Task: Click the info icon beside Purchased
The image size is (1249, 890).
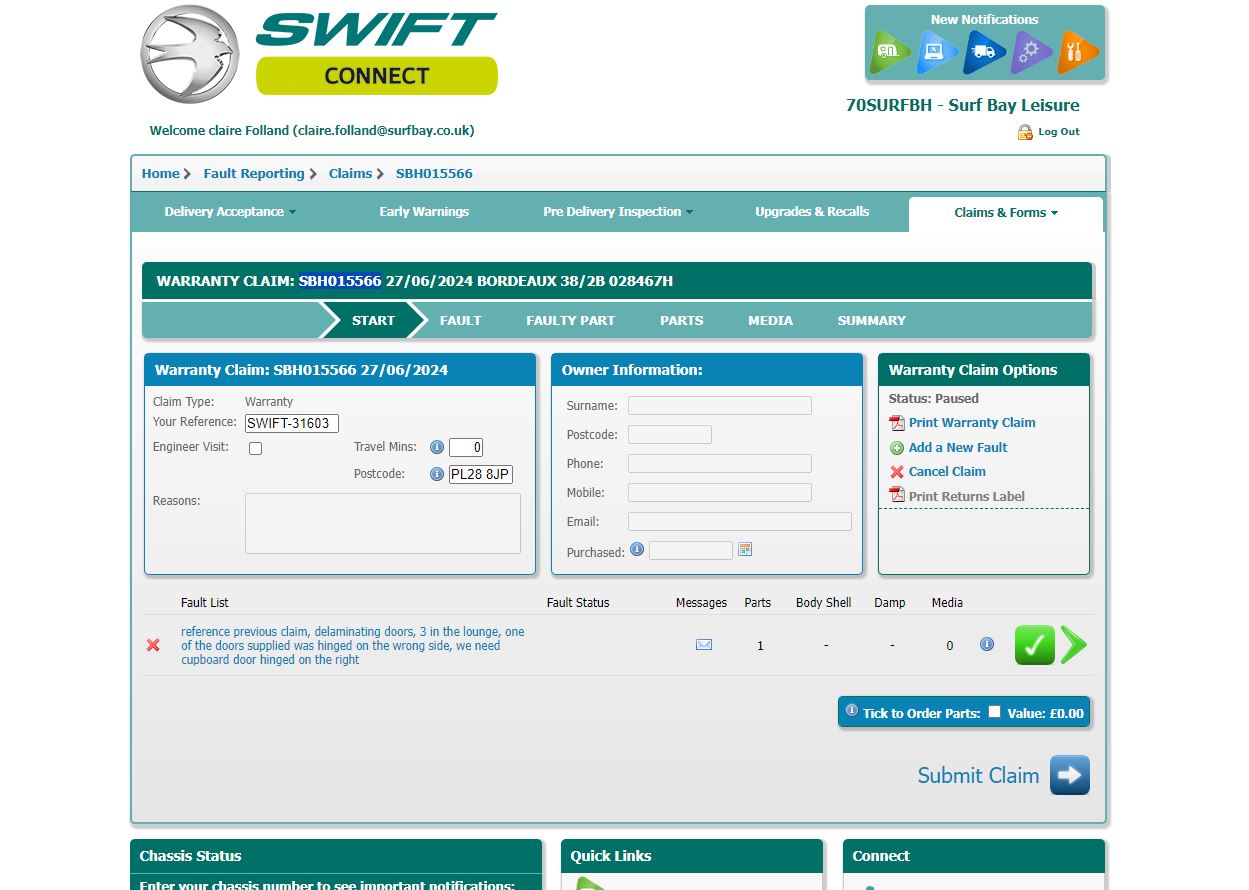Action: coord(637,549)
